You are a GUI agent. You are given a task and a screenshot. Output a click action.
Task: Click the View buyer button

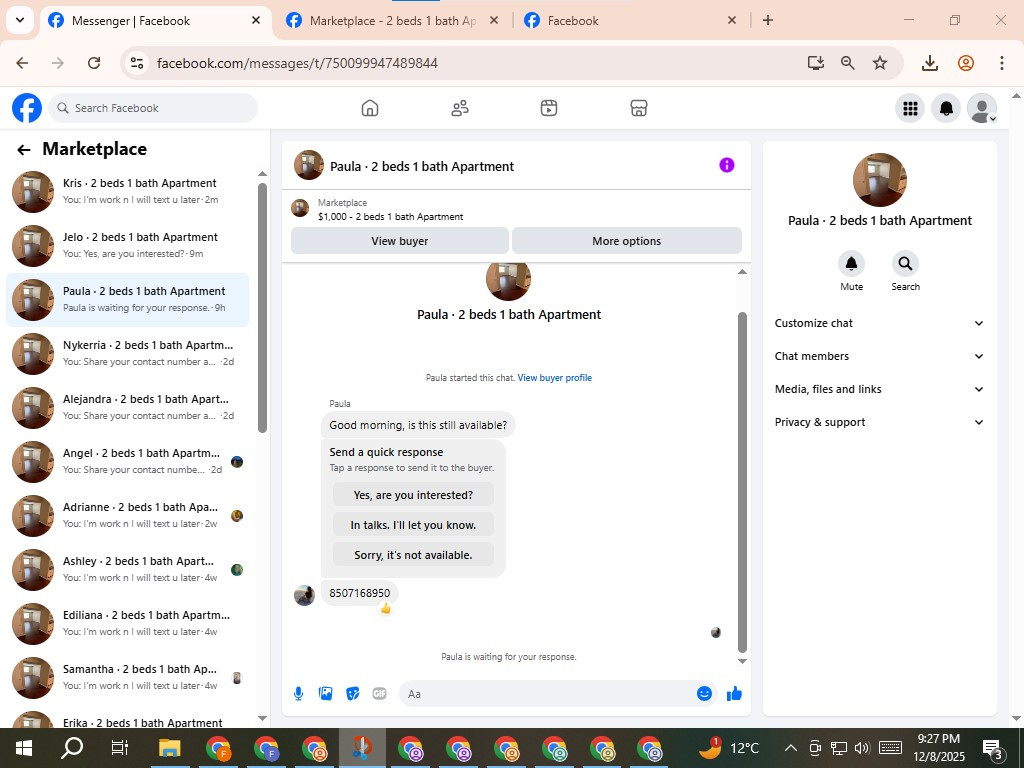400,241
